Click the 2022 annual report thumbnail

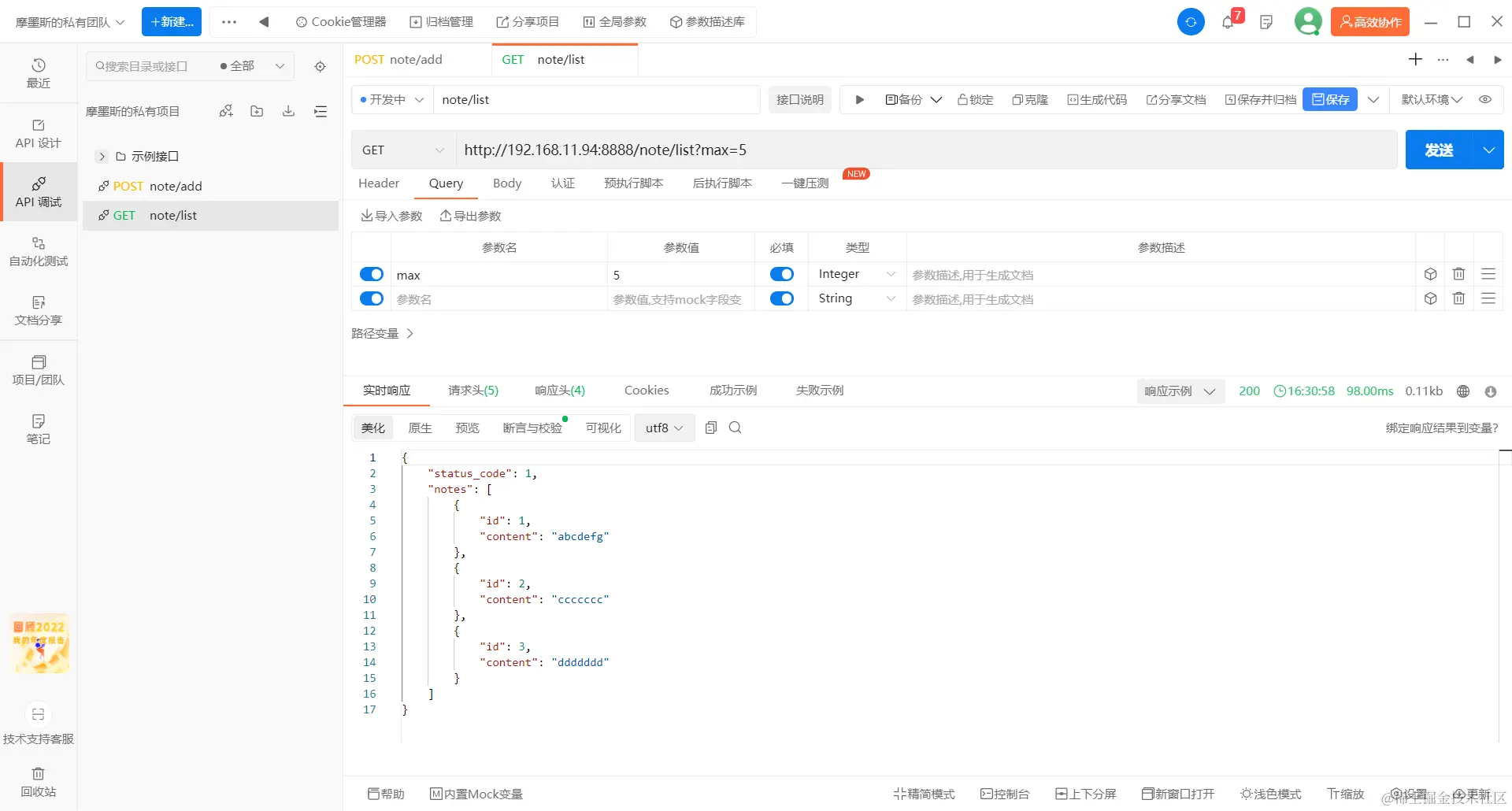point(40,644)
